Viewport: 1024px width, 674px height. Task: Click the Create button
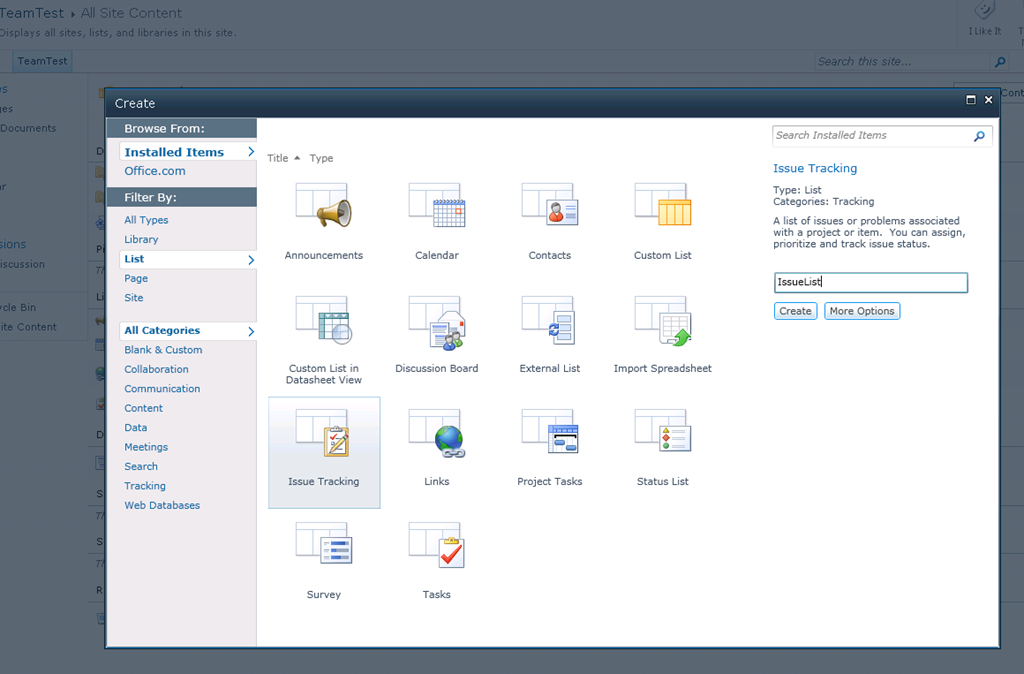pos(795,311)
